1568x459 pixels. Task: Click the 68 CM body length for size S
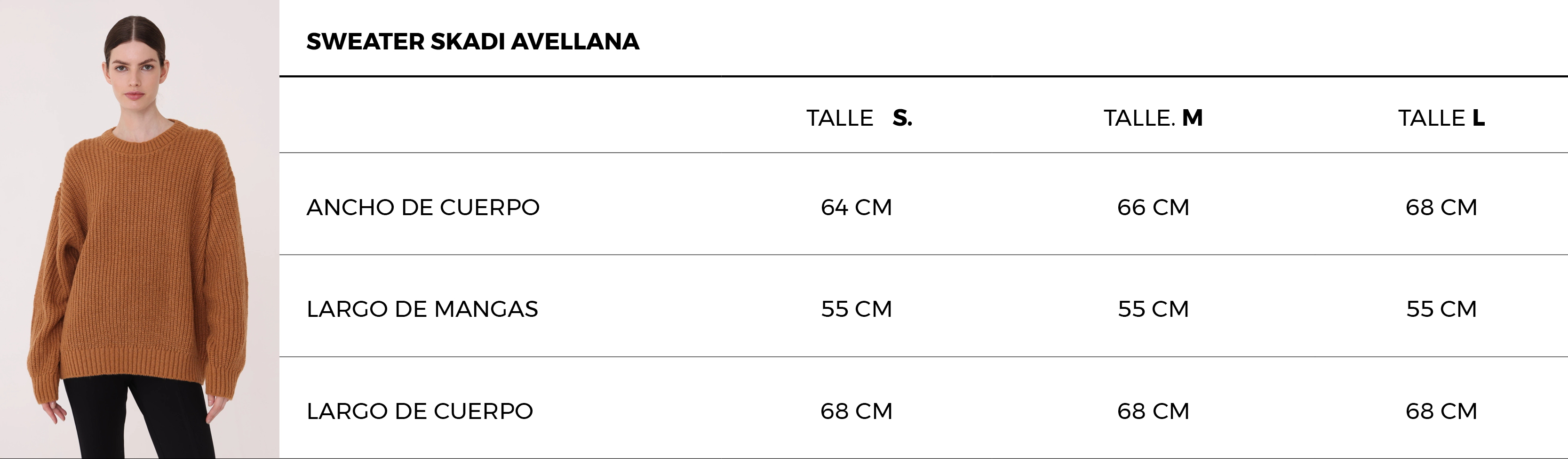pyautogui.click(x=856, y=411)
